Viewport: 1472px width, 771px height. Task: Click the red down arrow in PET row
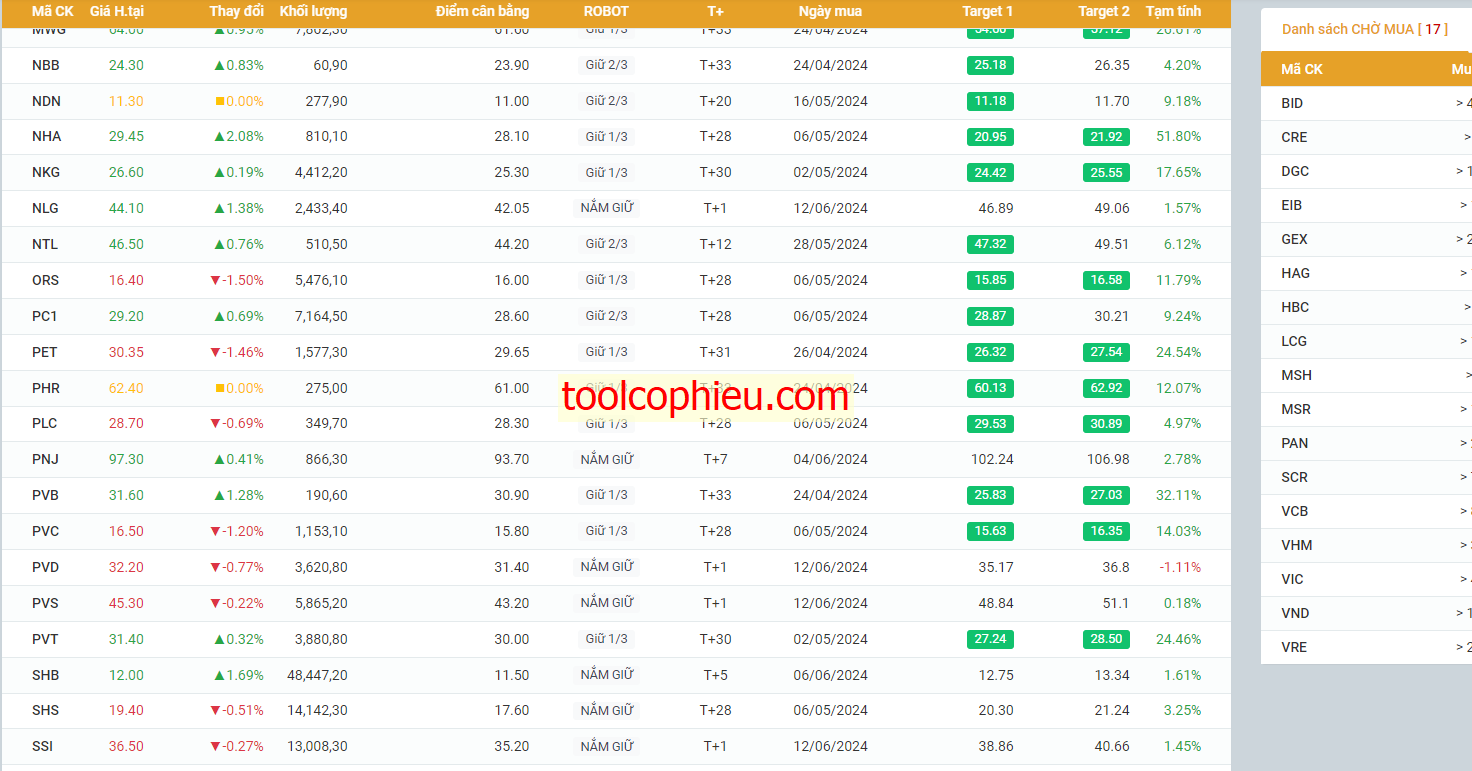pos(215,353)
